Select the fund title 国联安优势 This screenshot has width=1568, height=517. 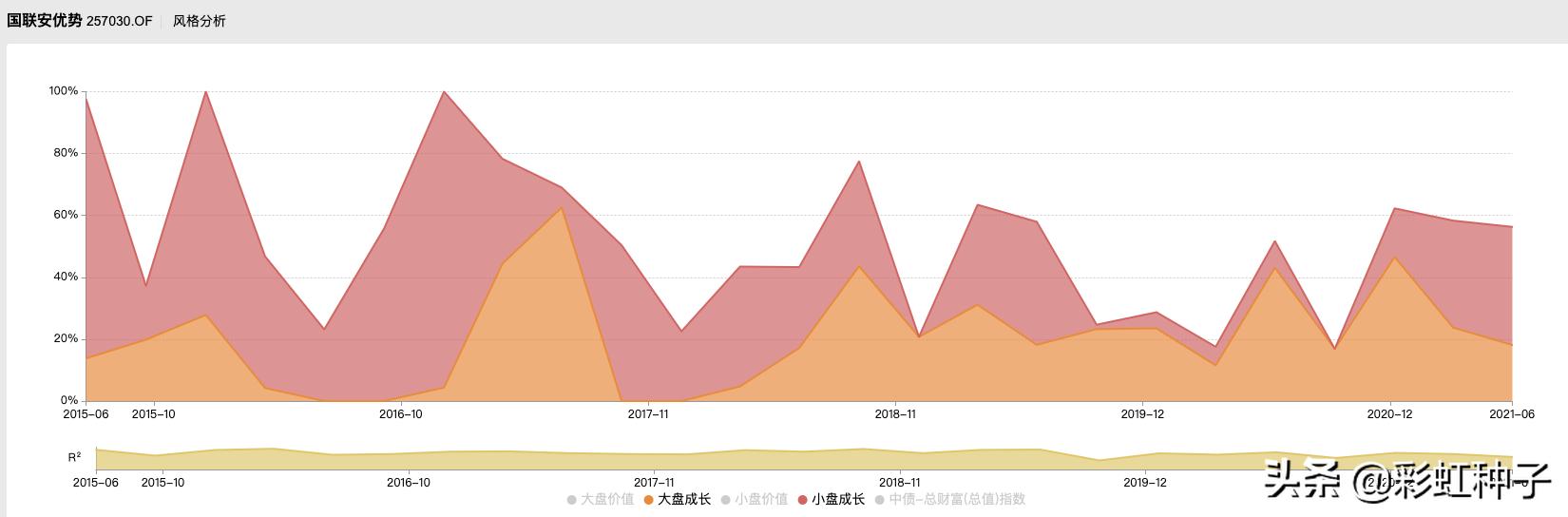[45, 21]
